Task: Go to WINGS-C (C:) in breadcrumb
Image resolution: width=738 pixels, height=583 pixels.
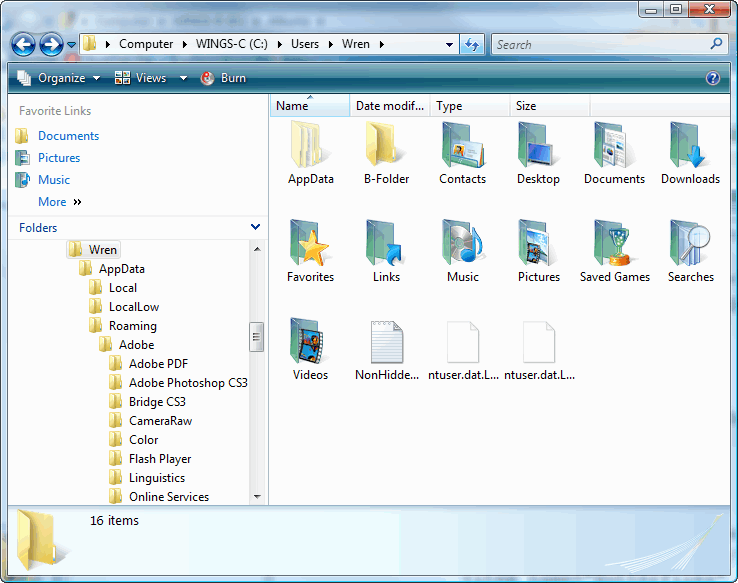Action: [x=232, y=44]
